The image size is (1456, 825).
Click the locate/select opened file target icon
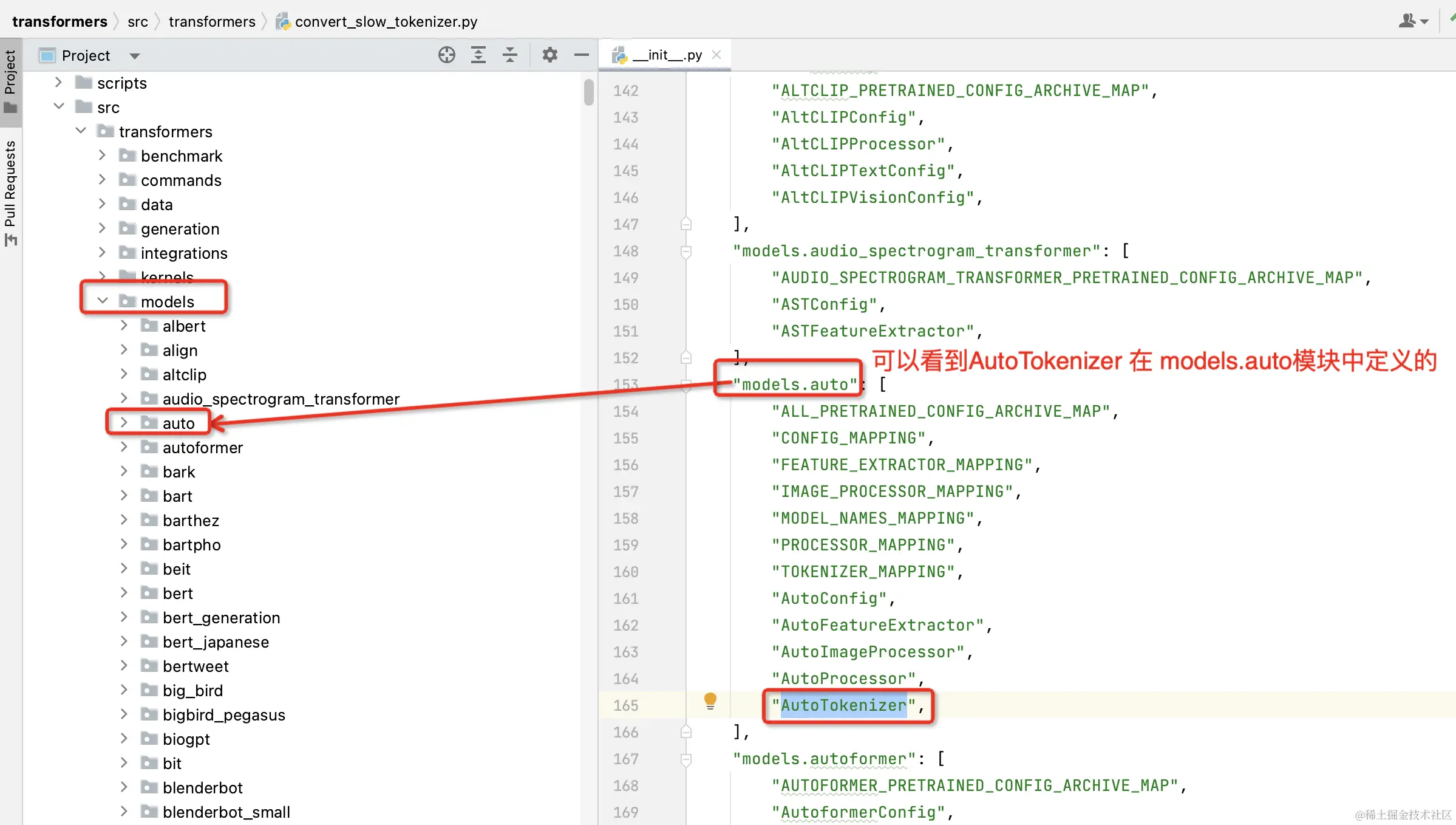[x=446, y=55]
